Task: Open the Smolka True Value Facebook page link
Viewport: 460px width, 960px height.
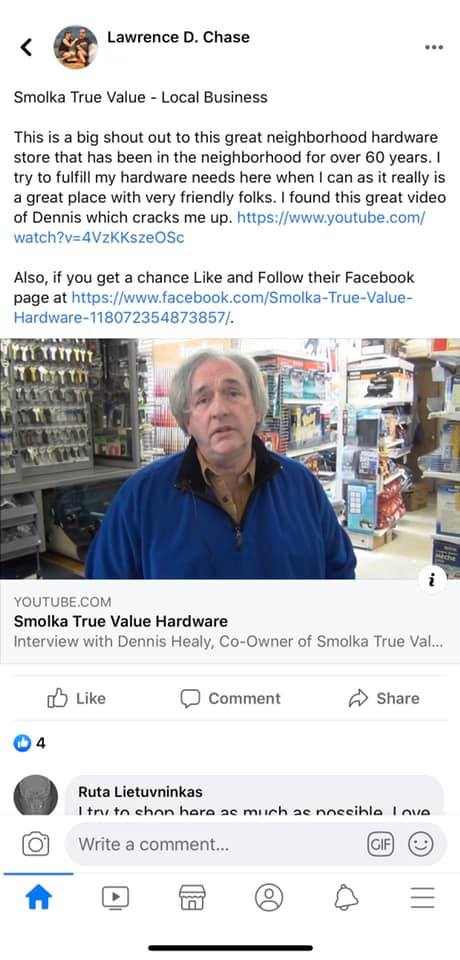Action: pyautogui.click(x=214, y=308)
